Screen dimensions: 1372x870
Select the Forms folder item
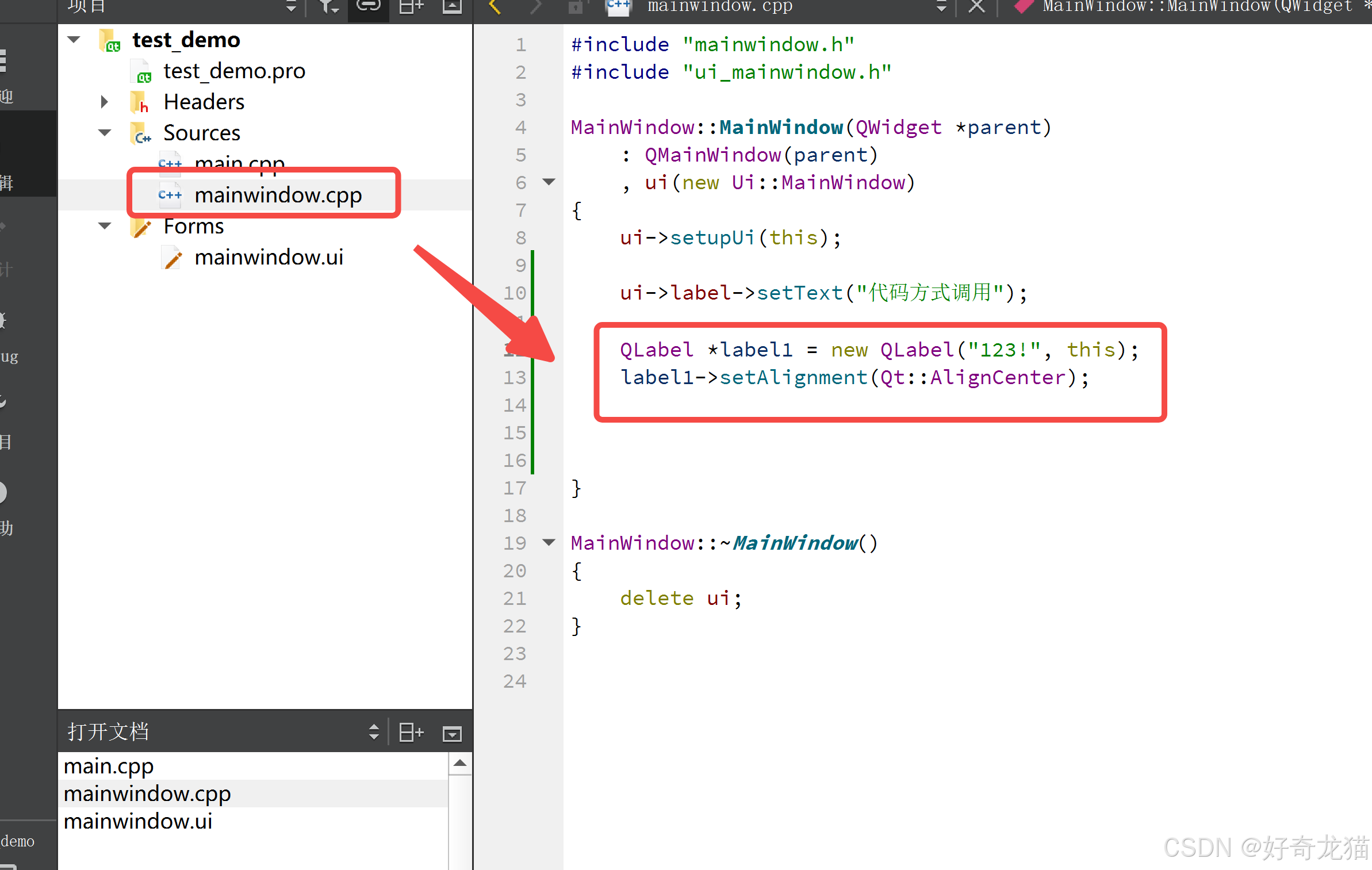[x=194, y=226]
